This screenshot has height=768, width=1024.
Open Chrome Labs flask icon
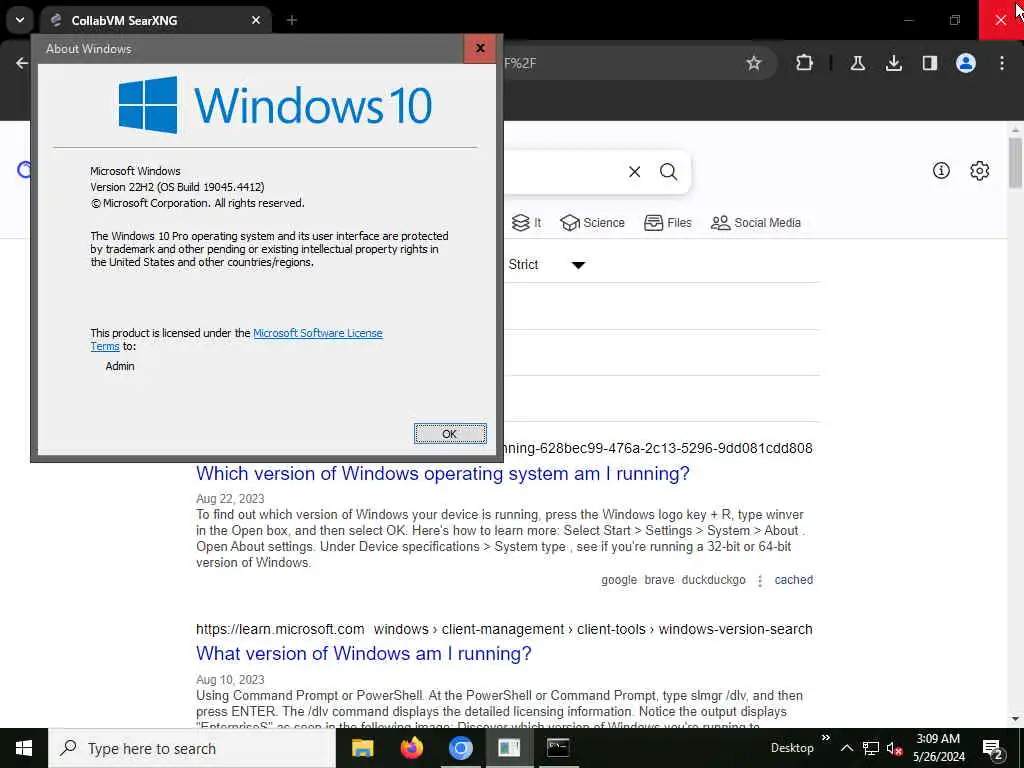tap(857, 63)
